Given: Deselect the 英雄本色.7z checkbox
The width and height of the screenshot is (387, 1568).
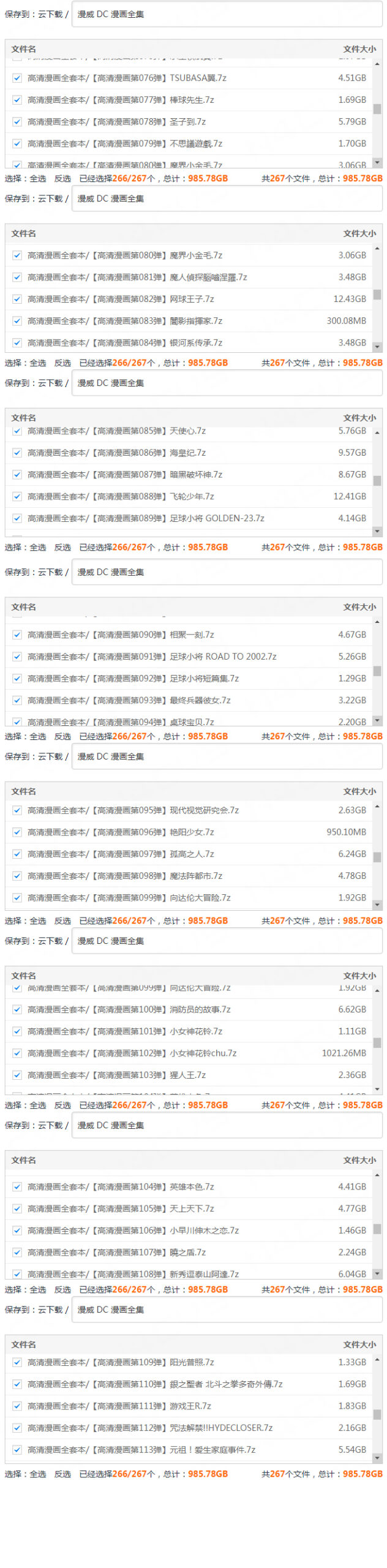Looking at the screenshot, I should click(x=17, y=1186).
